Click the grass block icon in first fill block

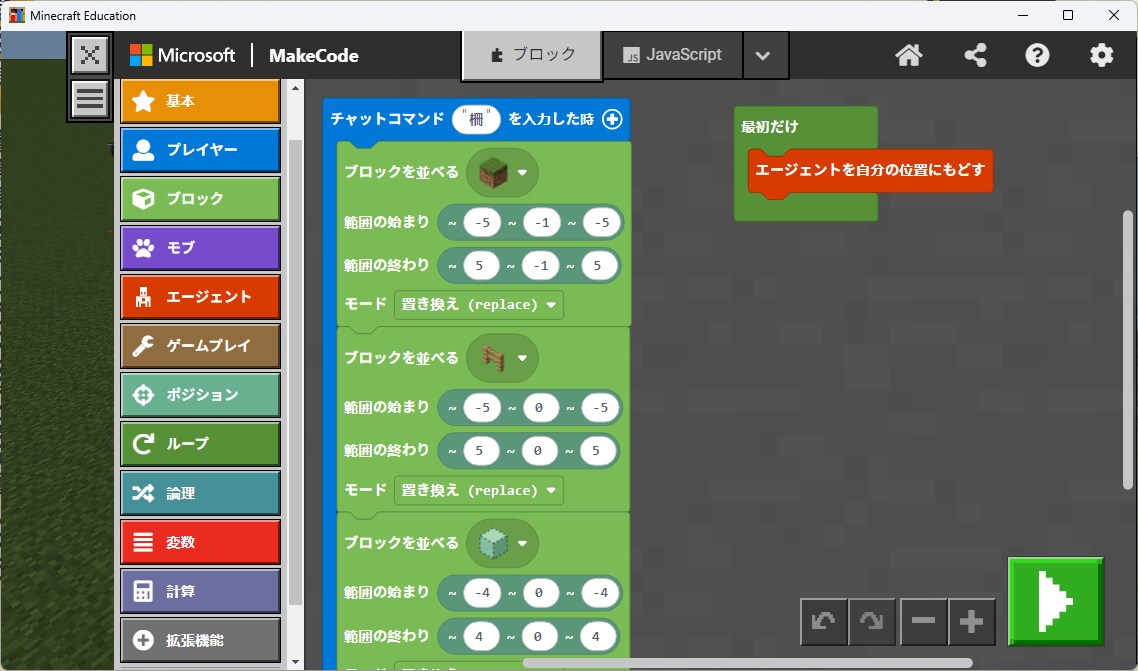tap(494, 173)
